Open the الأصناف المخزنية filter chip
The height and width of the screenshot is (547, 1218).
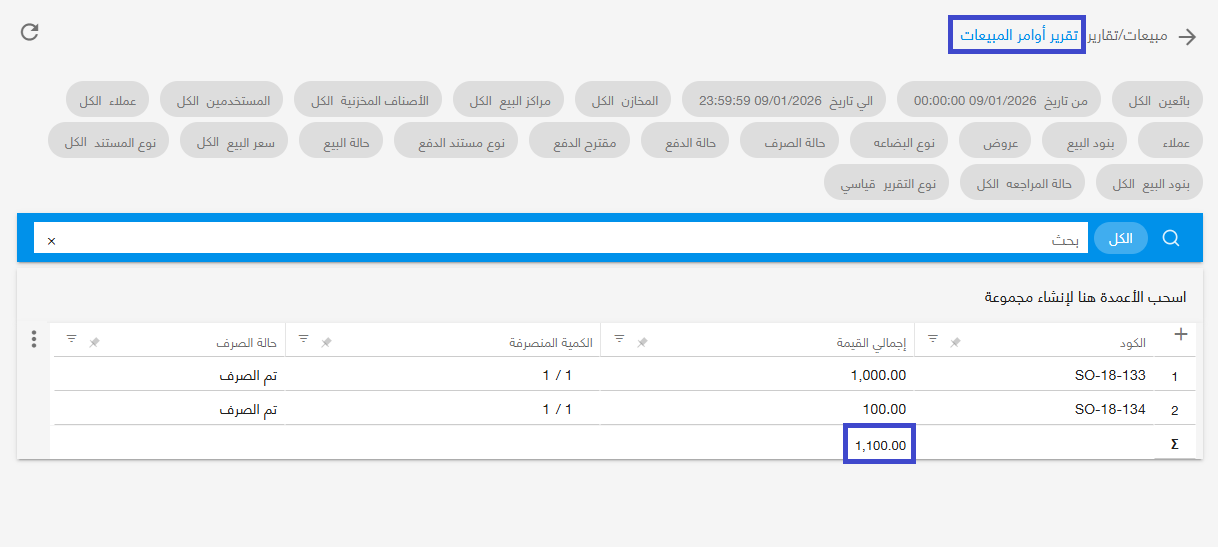[369, 101]
